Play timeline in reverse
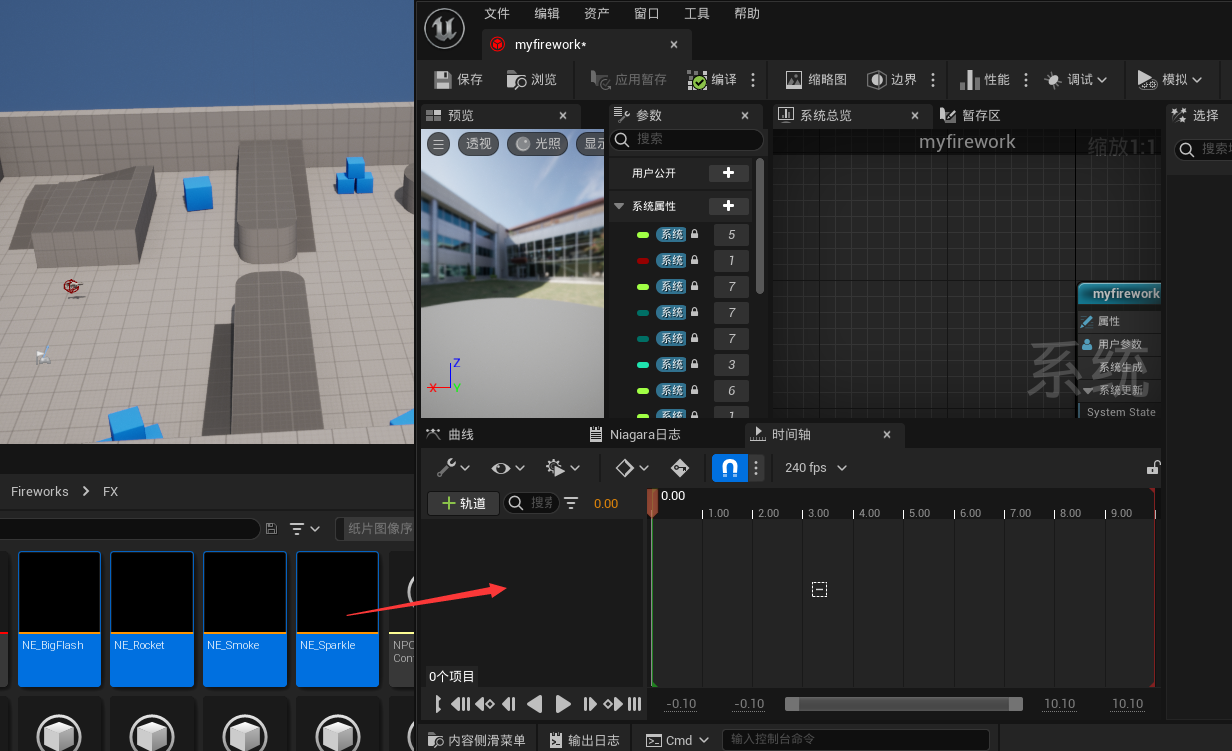Viewport: 1232px width, 751px height. point(535,704)
